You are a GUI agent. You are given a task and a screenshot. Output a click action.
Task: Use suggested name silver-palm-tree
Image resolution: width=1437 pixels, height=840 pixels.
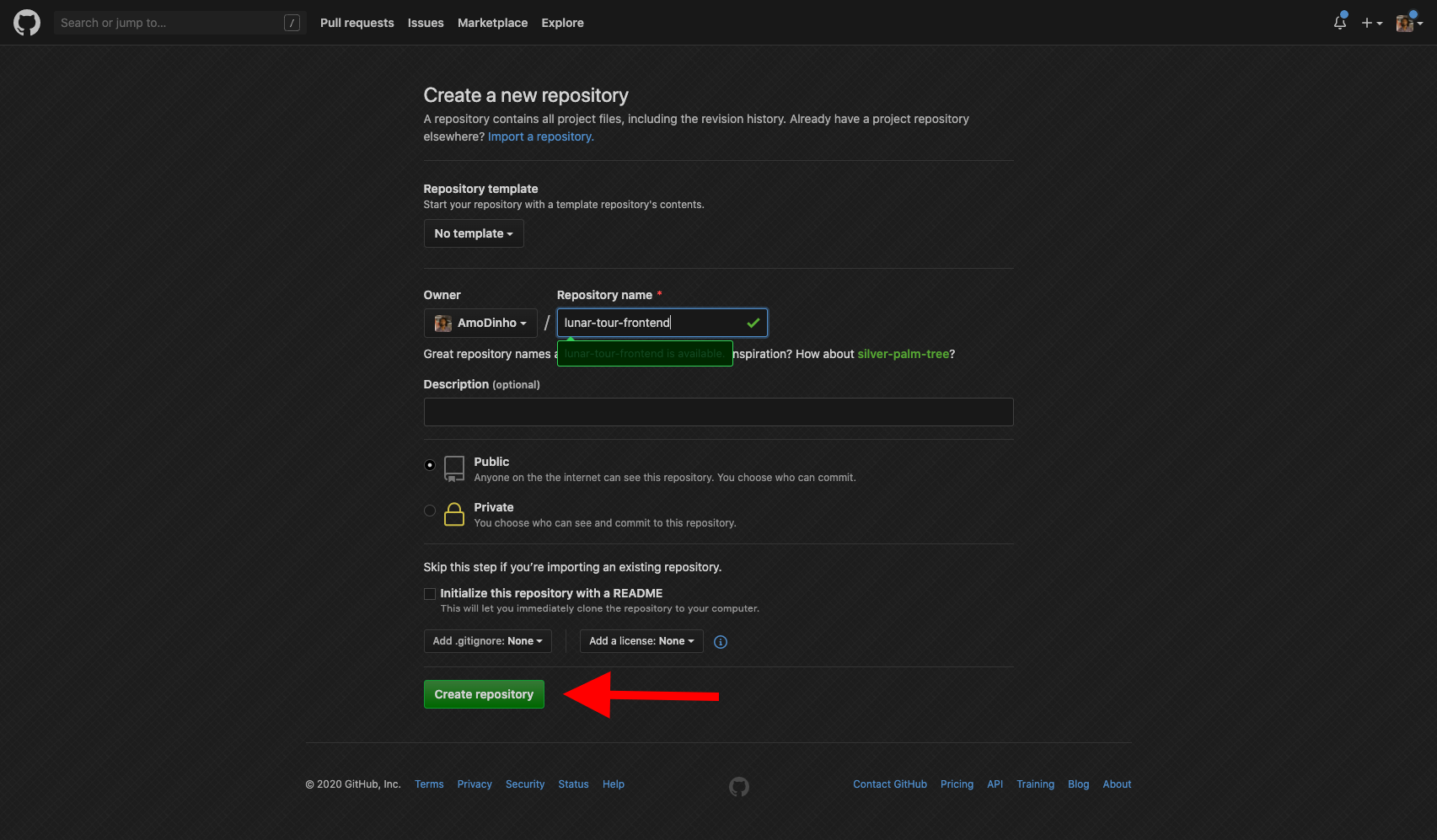tap(903, 354)
